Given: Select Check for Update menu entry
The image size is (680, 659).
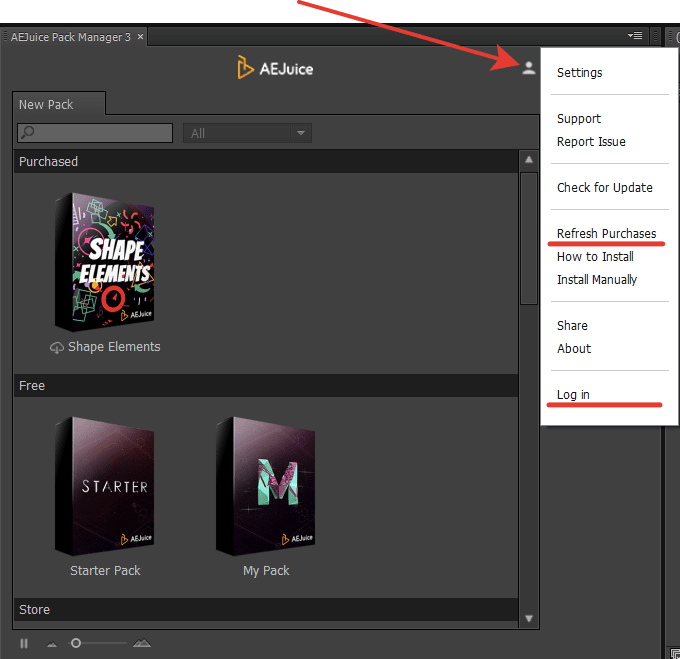Looking at the screenshot, I should pos(605,187).
